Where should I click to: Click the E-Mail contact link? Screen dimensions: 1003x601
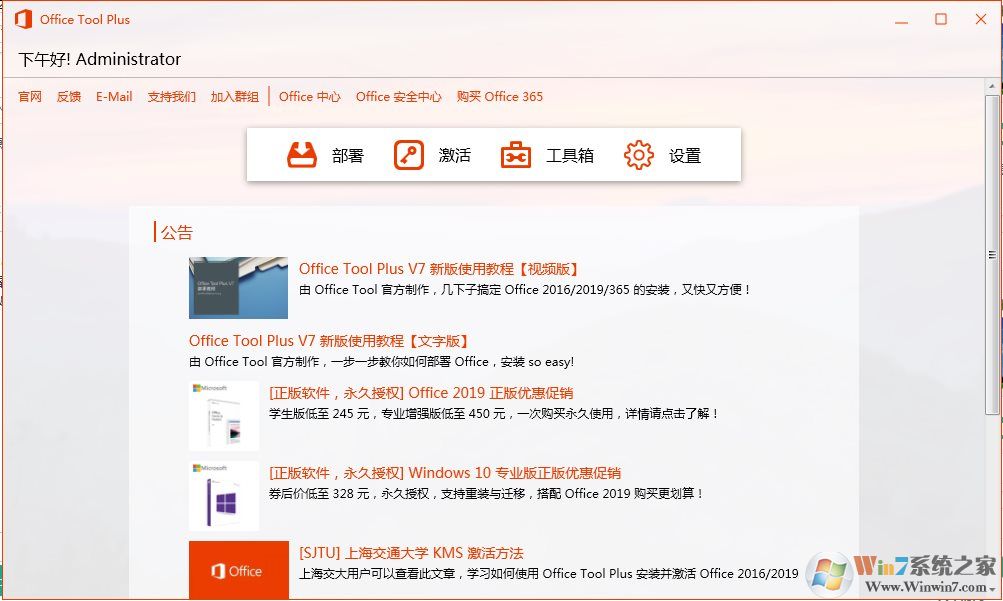point(113,96)
